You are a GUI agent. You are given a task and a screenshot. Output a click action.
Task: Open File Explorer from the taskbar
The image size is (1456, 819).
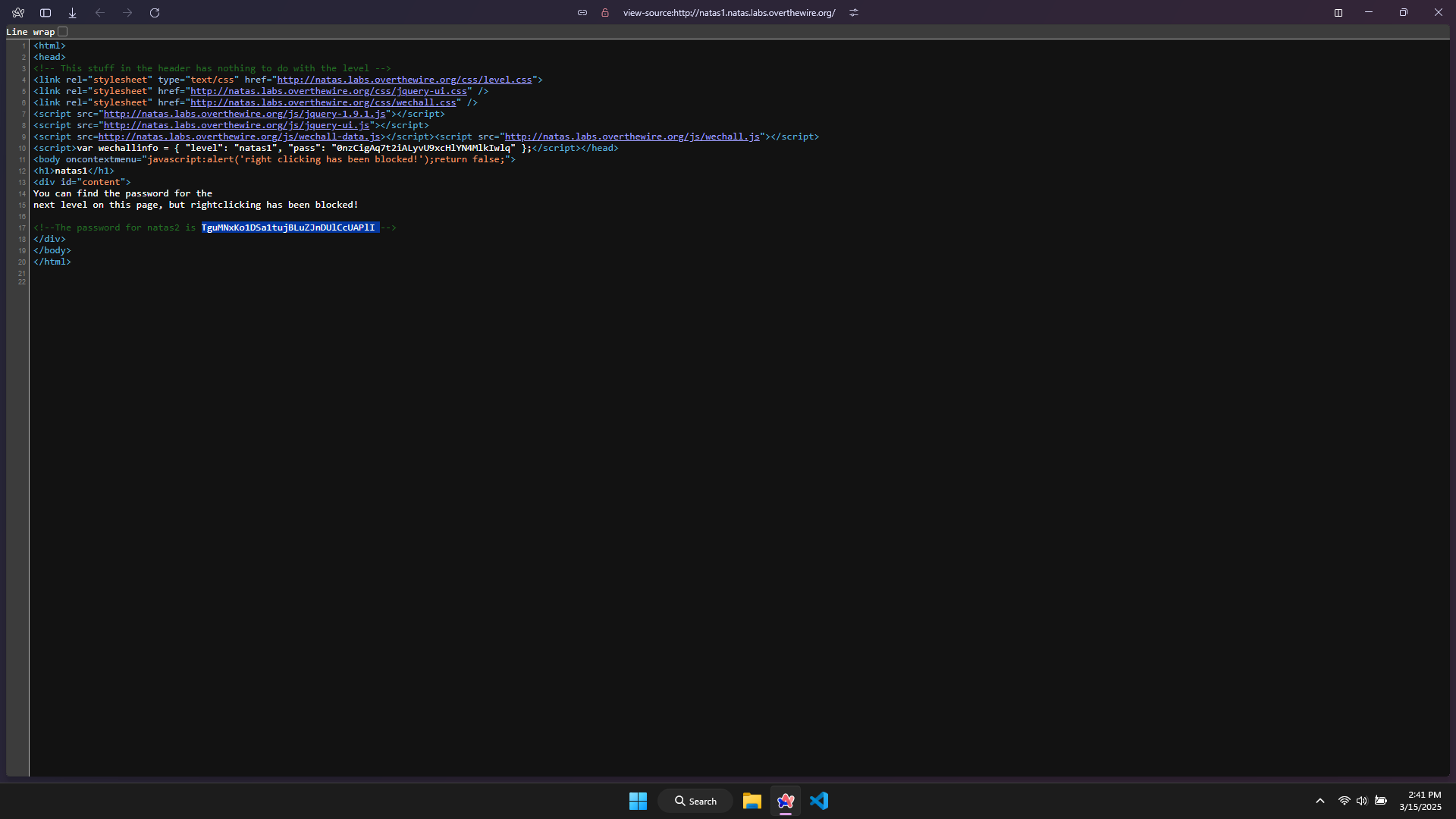point(752,801)
